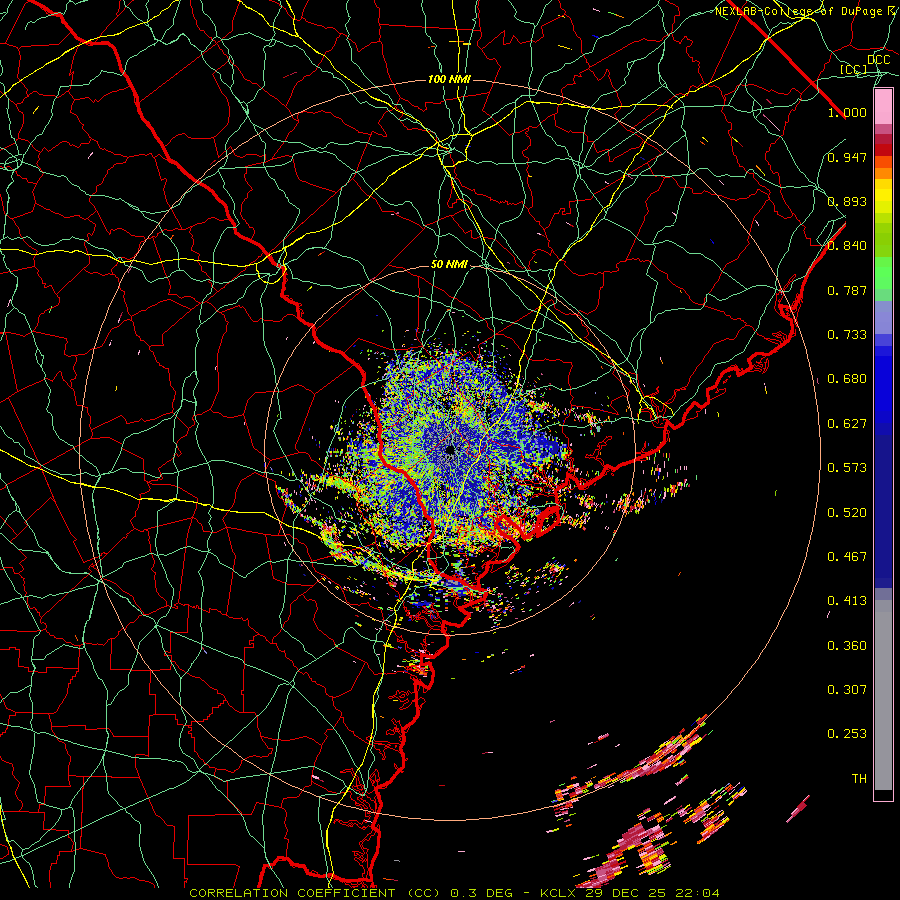Pick the red color bar segment
The image size is (900, 900).
coord(883,150)
